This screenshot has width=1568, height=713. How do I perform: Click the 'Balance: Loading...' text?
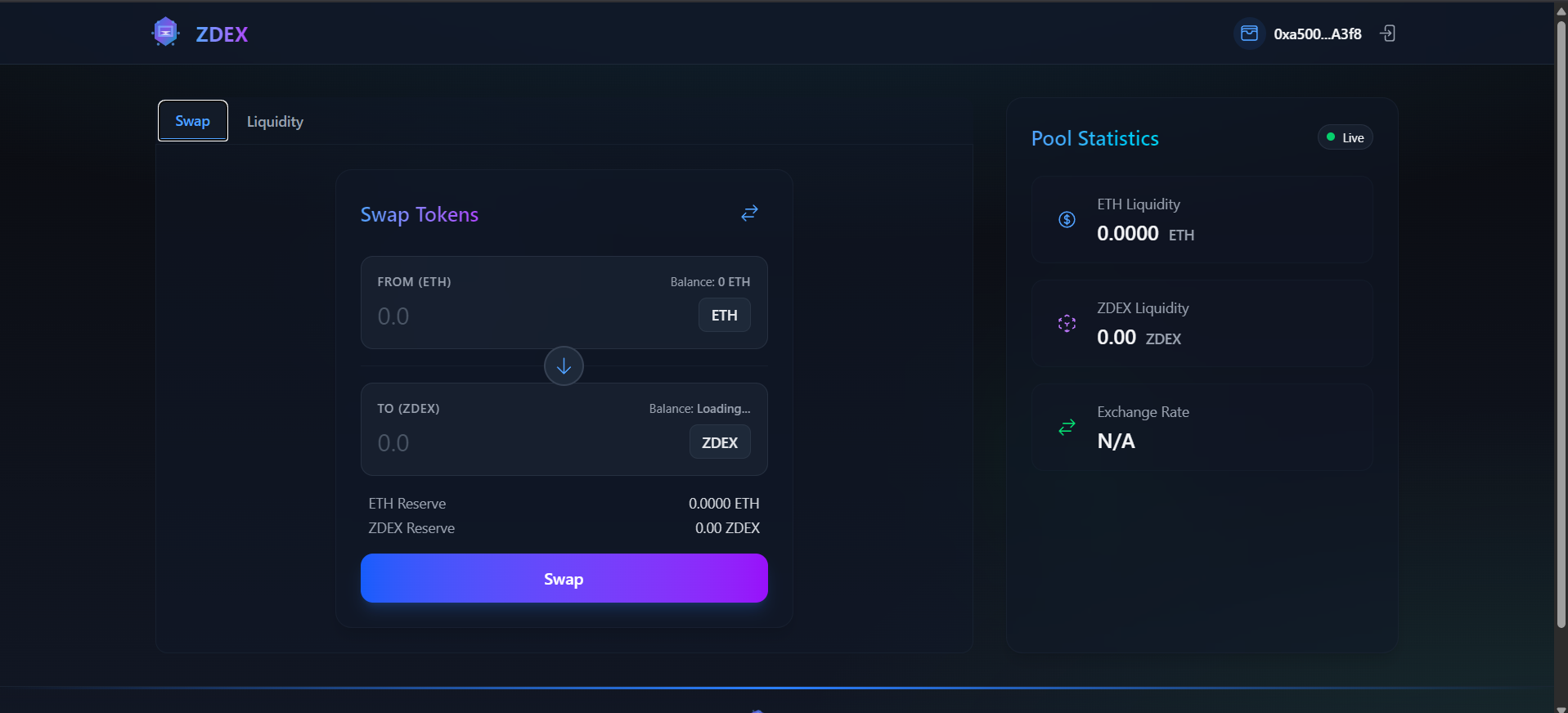(x=699, y=409)
